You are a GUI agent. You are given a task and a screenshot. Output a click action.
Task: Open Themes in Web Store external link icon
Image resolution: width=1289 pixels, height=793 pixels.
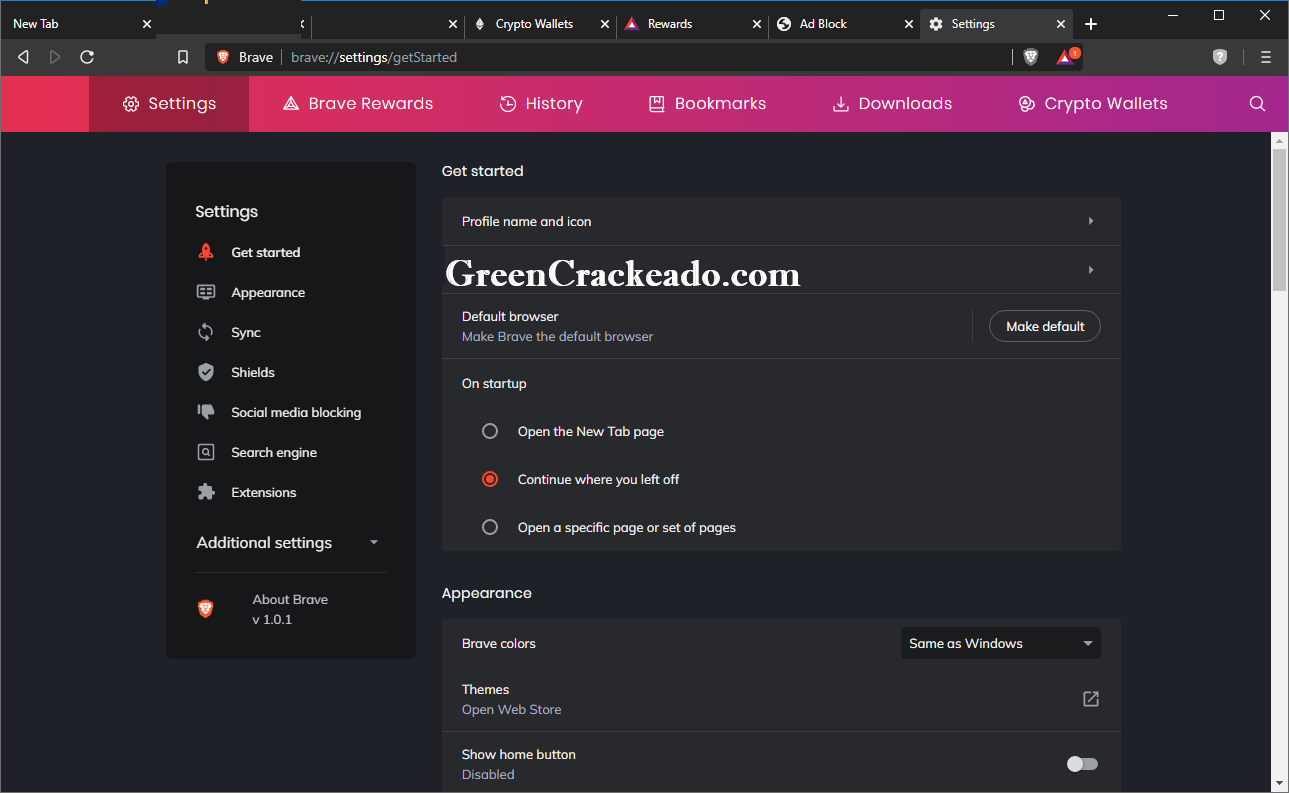(1091, 699)
